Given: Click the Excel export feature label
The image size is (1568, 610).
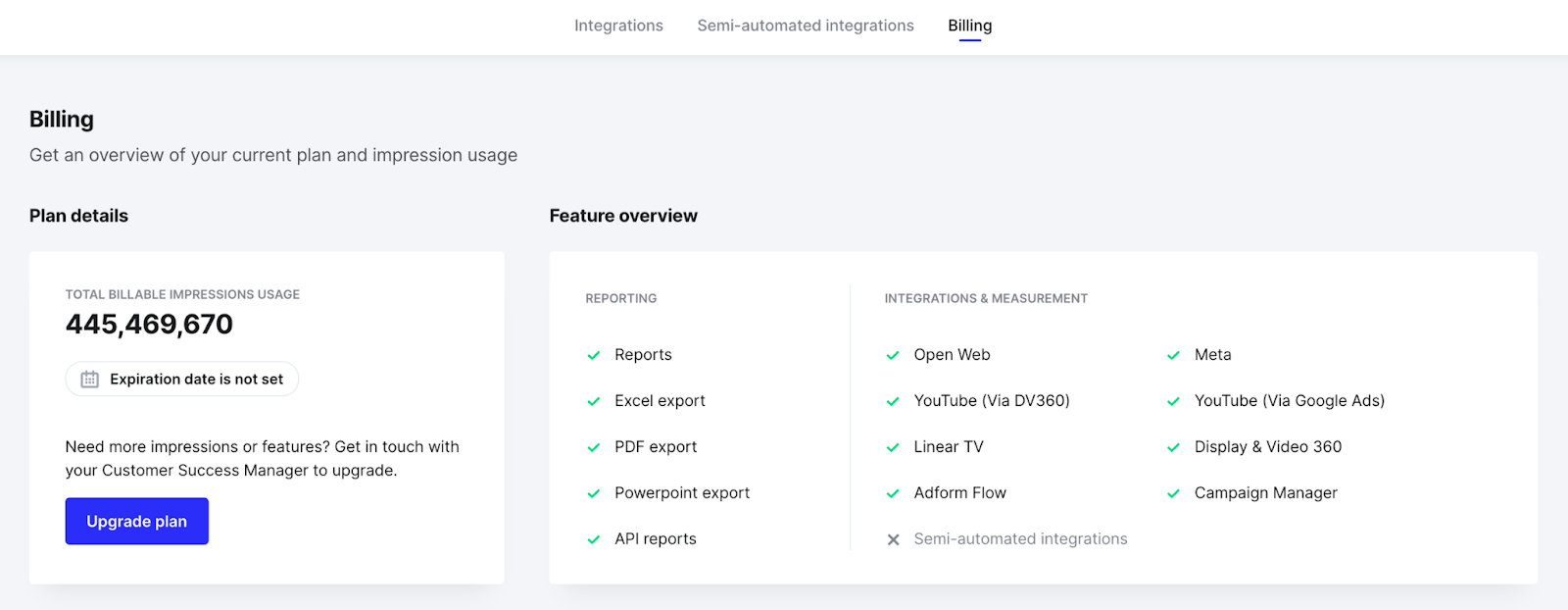Looking at the screenshot, I should tap(660, 401).
